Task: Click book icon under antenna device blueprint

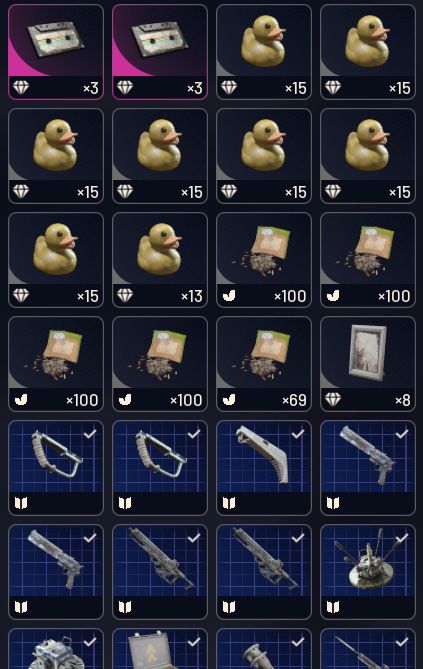Action: [333, 608]
